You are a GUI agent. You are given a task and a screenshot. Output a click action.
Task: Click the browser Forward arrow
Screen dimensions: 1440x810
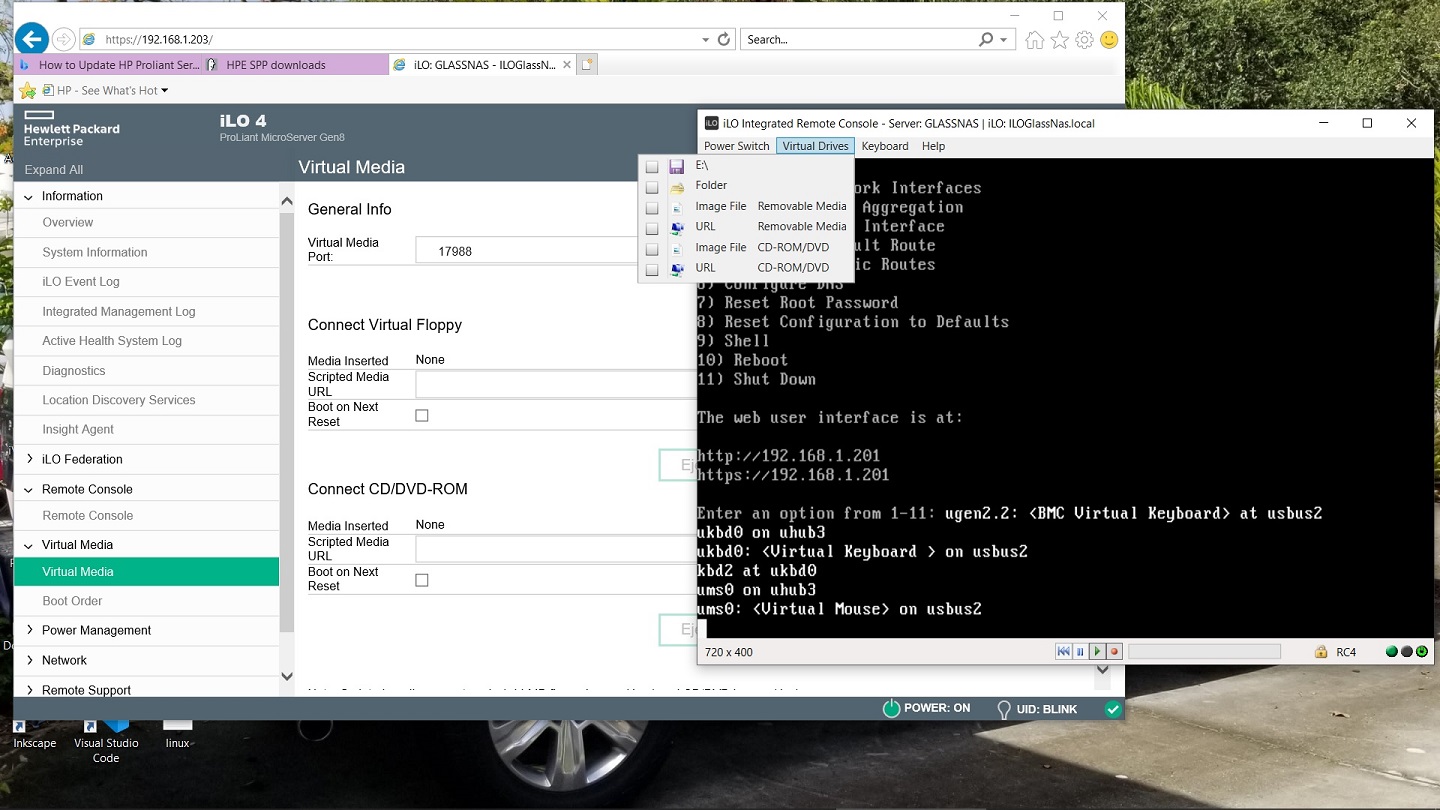(63, 40)
